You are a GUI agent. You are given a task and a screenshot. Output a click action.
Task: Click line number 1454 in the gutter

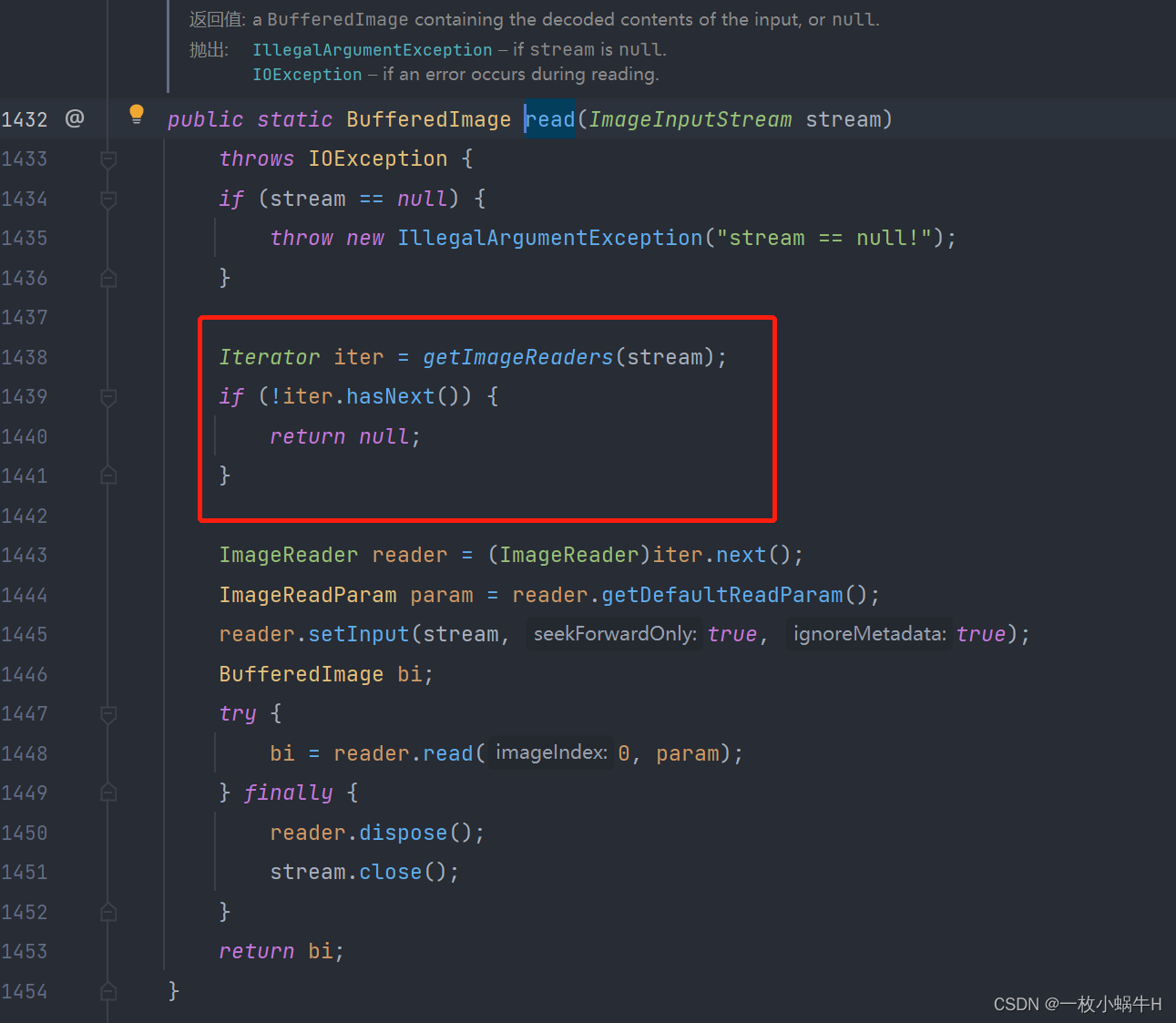point(25,991)
